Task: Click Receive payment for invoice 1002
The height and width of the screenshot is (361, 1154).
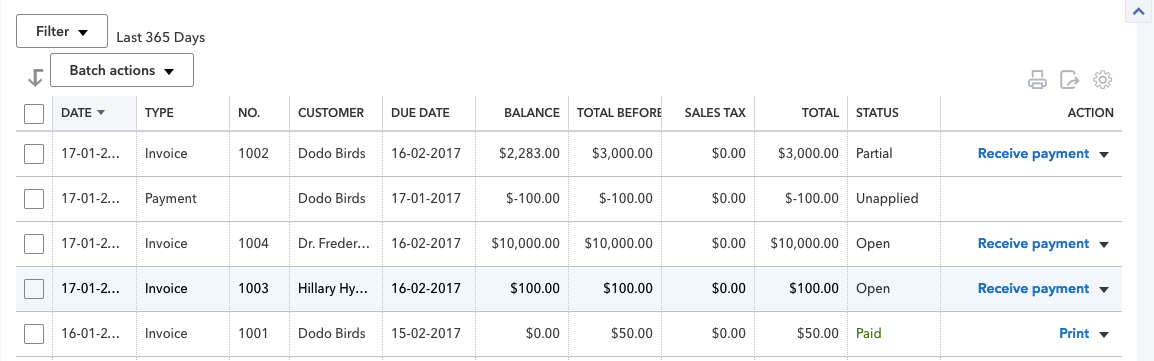Action: [1033, 154]
